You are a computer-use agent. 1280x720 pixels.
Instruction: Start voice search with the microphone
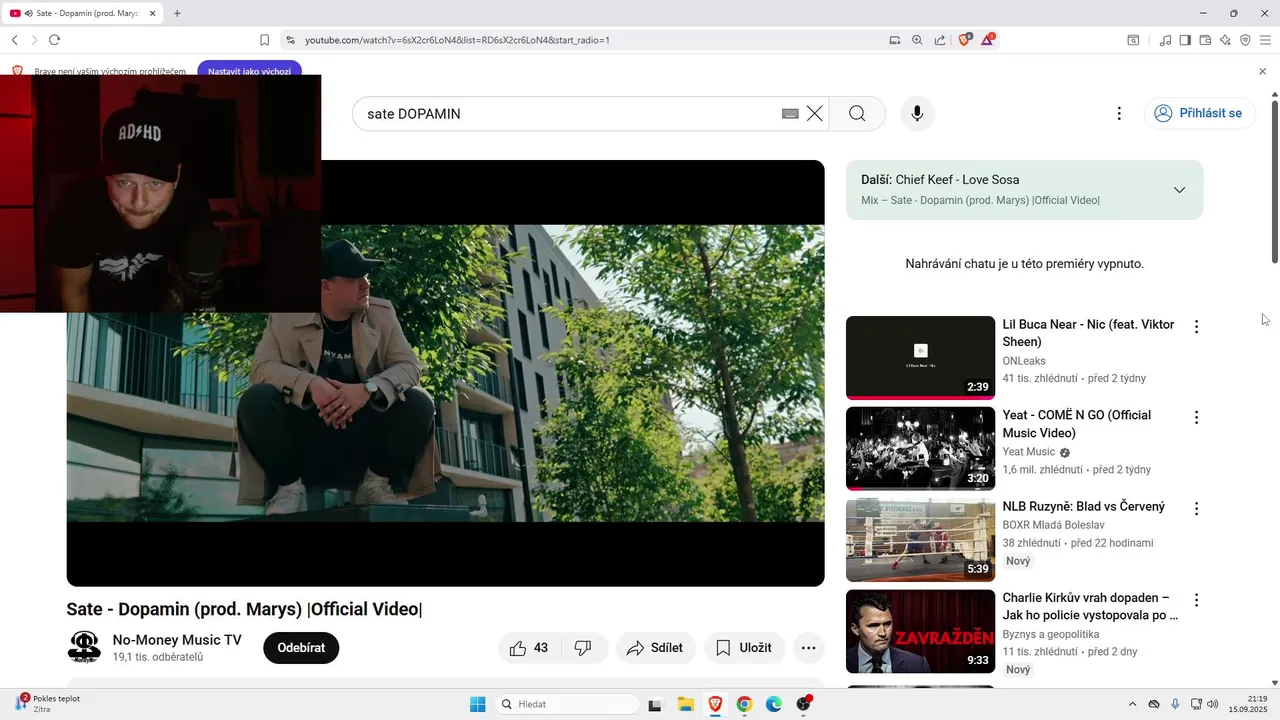(x=917, y=113)
